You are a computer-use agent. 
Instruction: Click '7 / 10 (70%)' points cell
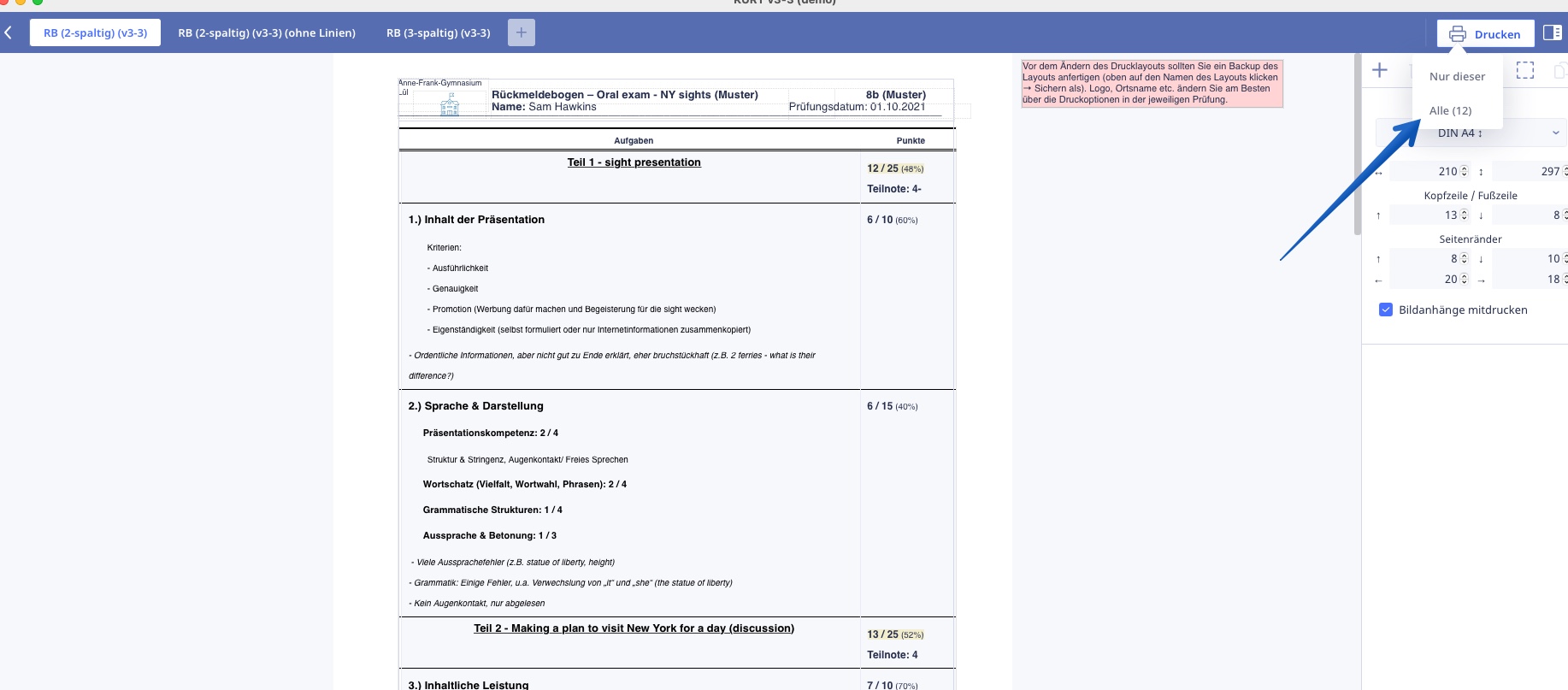[892, 685]
